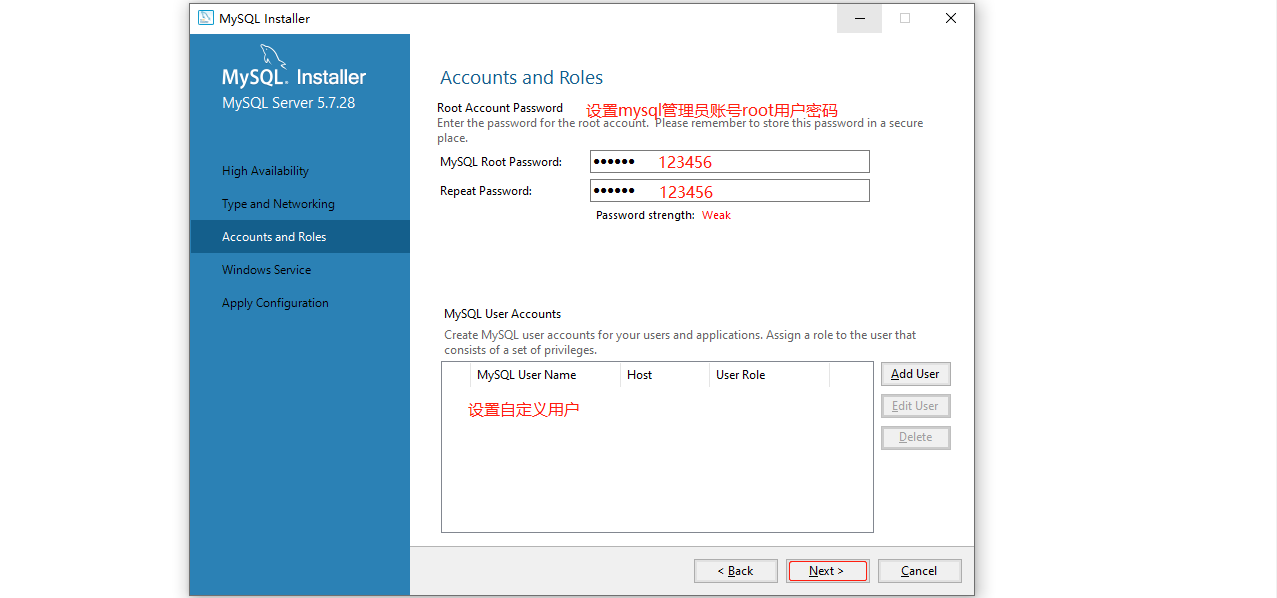The width and height of the screenshot is (1277, 598).
Task: Click the Add User button
Action: click(x=915, y=374)
